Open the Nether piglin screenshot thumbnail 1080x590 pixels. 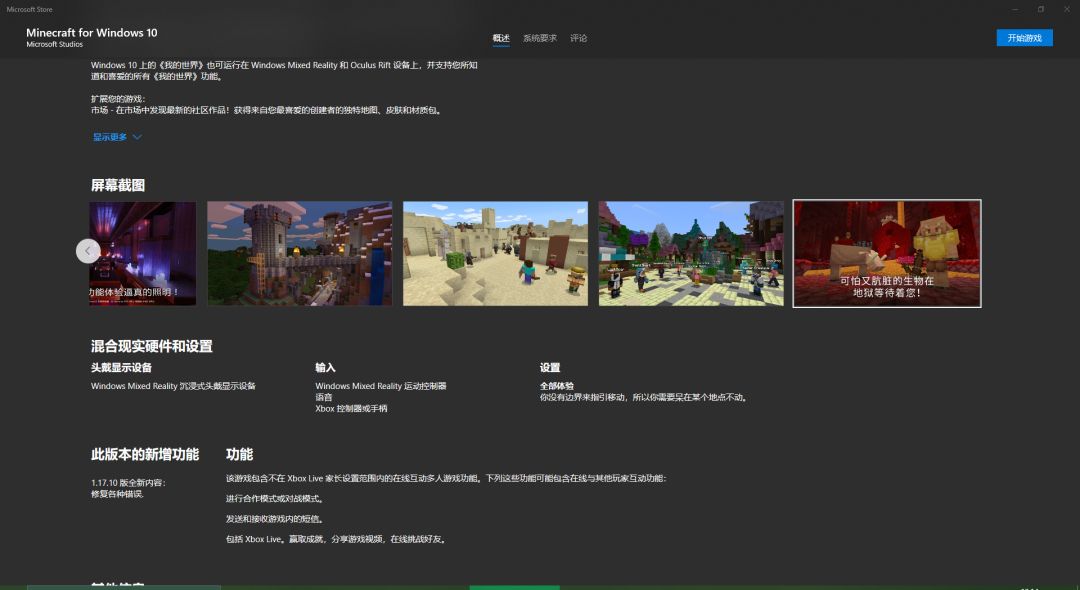887,253
